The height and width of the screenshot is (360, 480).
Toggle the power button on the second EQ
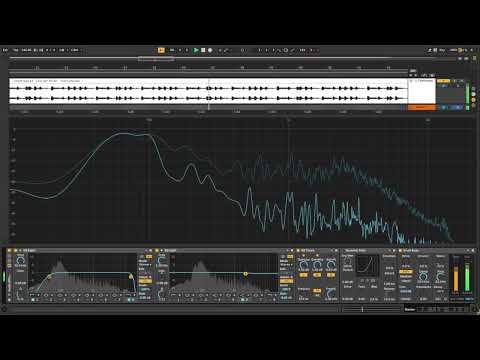click(x=157, y=250)
